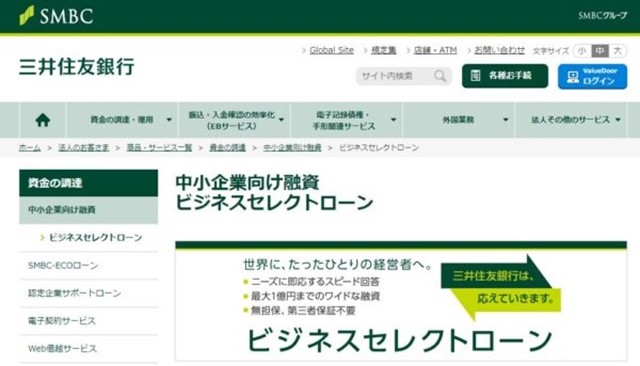Viewport: 640px width, 366px height.
Task: Select 中小企業向け融資 sidebar item
Action: pos(89,210)
